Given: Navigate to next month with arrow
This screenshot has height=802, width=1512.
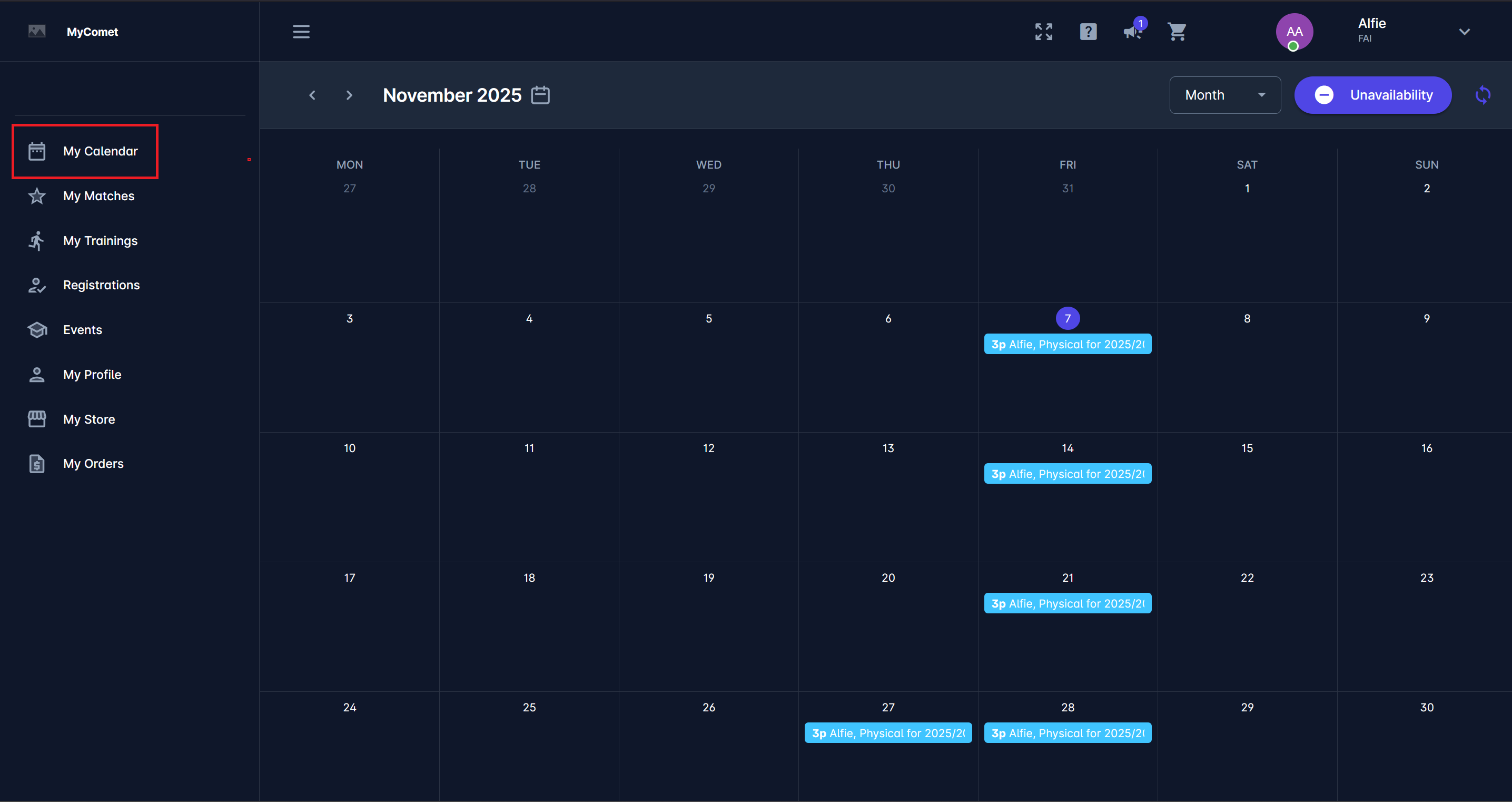Looking at the screenshot, I should [x=349, y=94].
